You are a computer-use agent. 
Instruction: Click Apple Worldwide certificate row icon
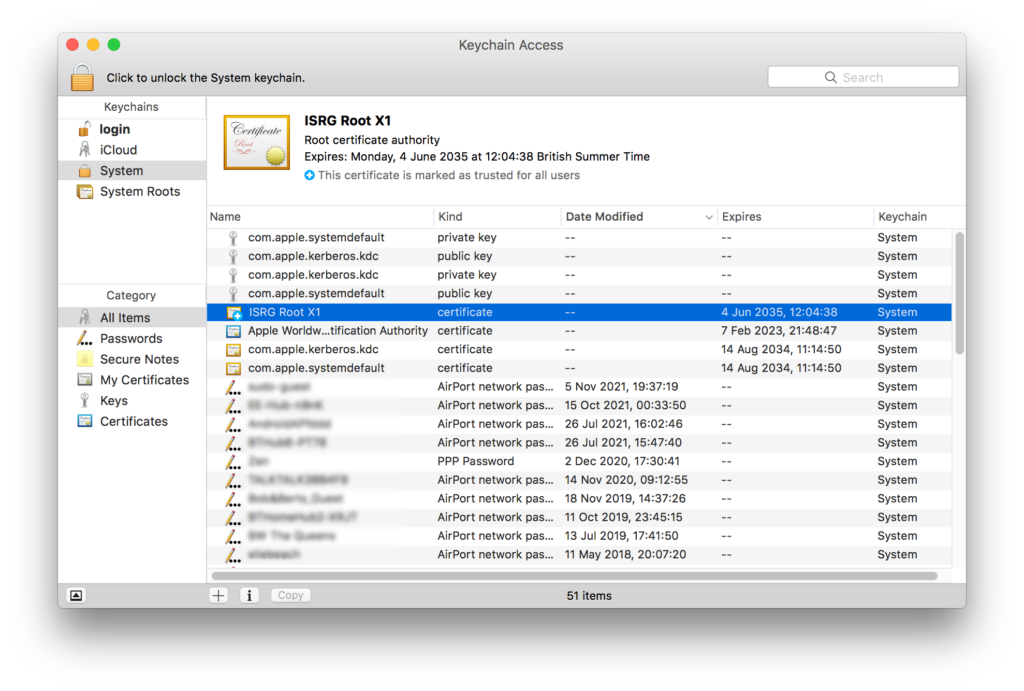233,331
